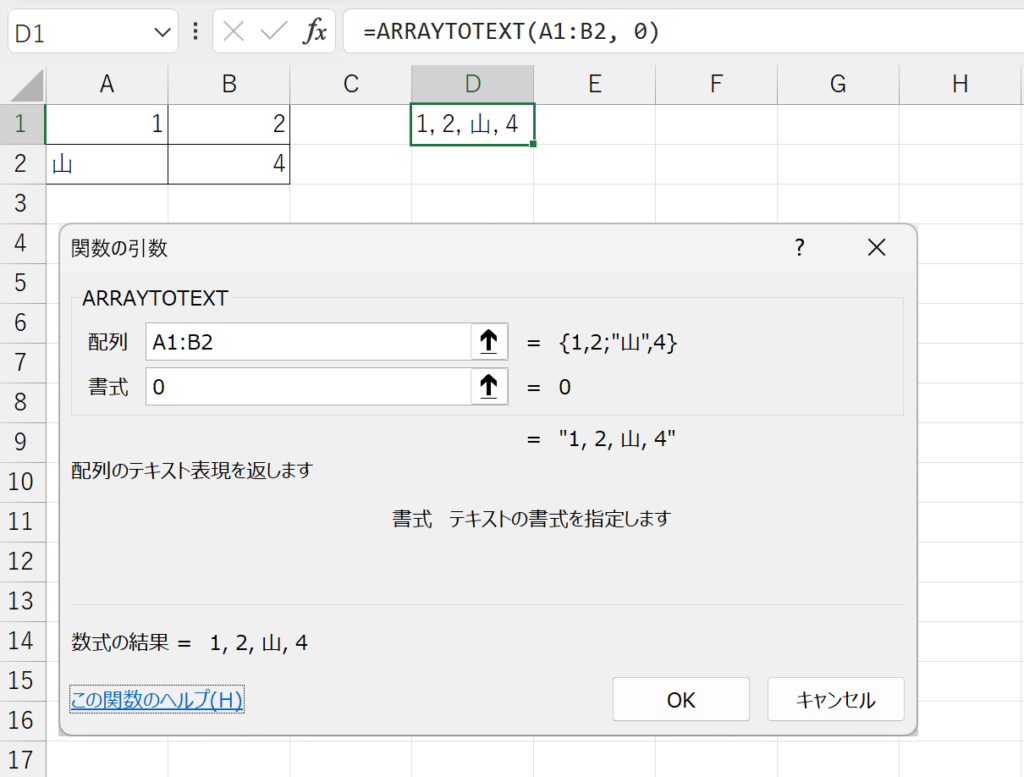
Task: Confirm the formula with the OK button
Action: tap(680, 699)
